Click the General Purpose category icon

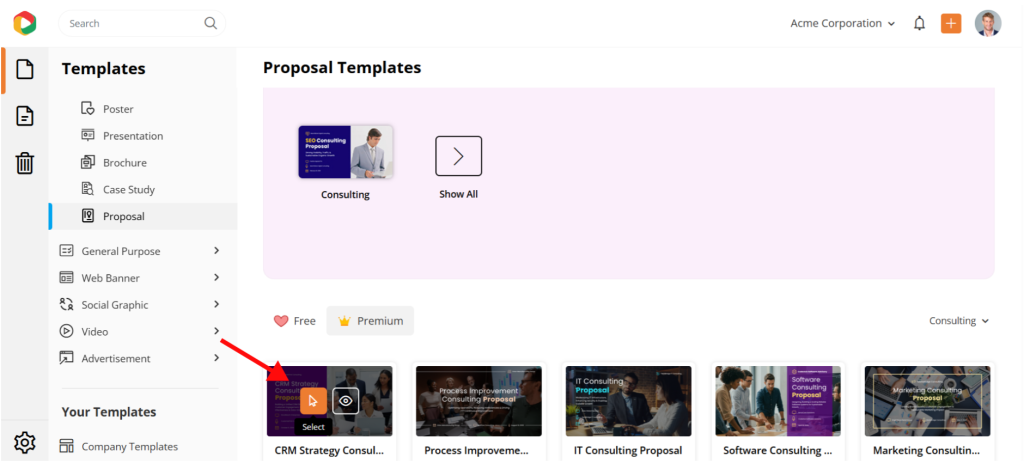(66, 251)
